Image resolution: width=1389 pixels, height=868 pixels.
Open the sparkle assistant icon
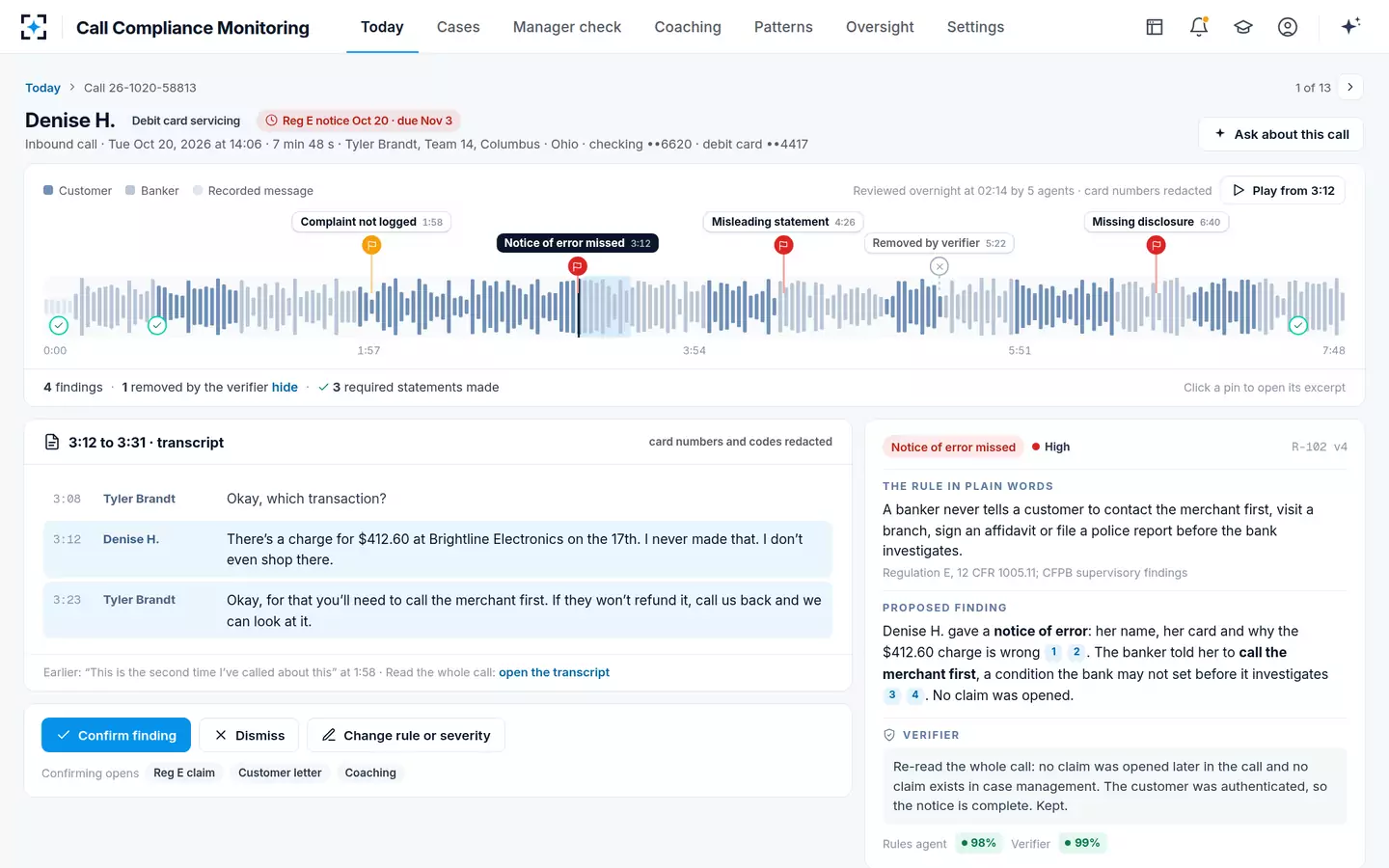pos(1350,26)
